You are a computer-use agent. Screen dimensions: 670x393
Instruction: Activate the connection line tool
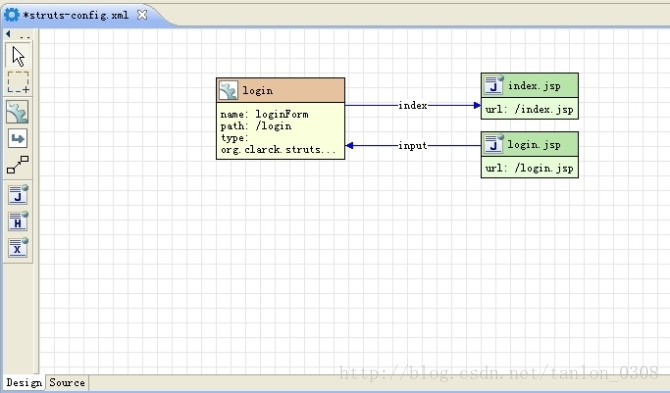pos(18,165)
